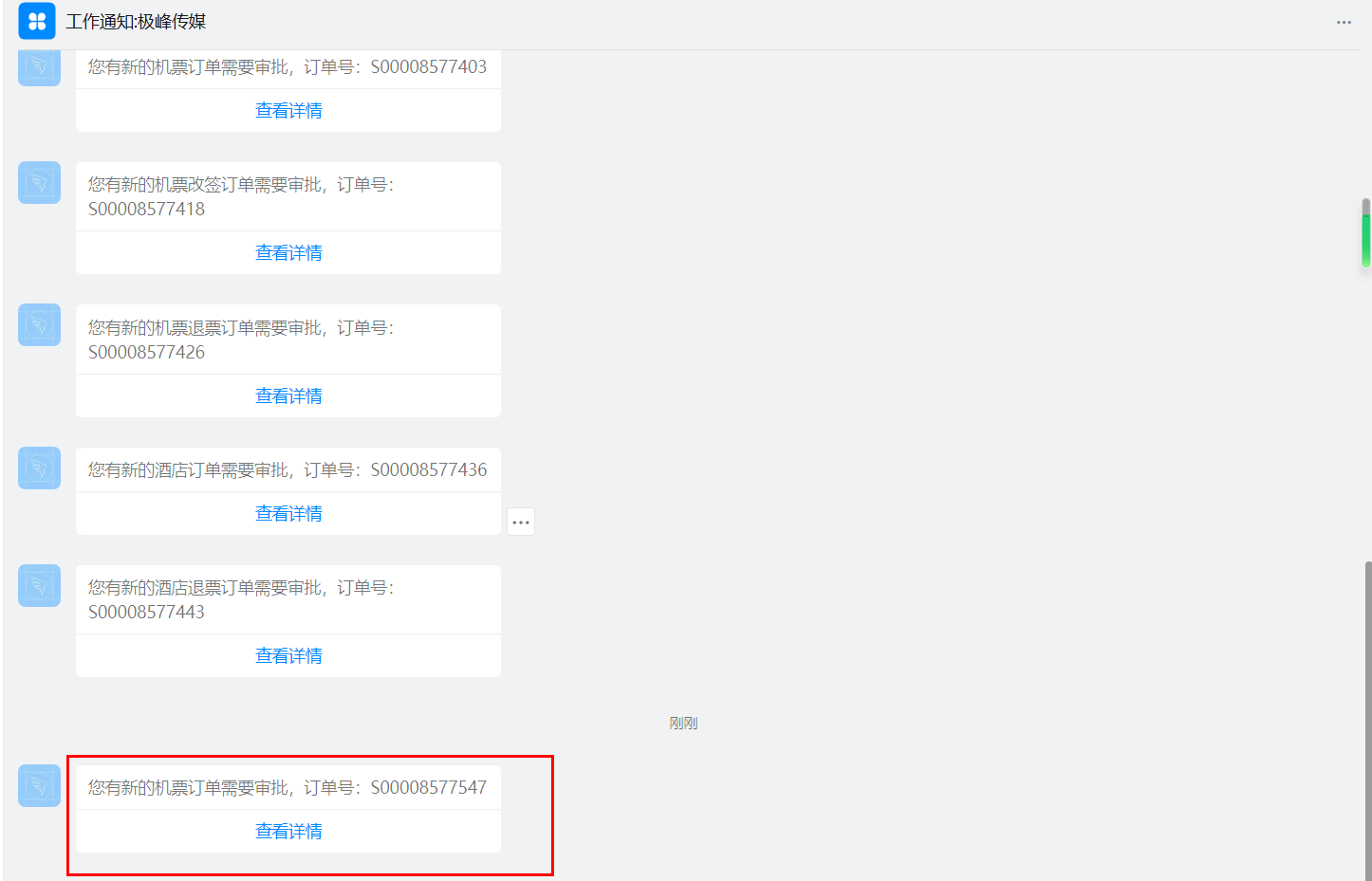The width and height of the screenshot is (1372, 881).
Task: Click the gray outer scrollbar thumb
Action: [x=1368, y=721]
